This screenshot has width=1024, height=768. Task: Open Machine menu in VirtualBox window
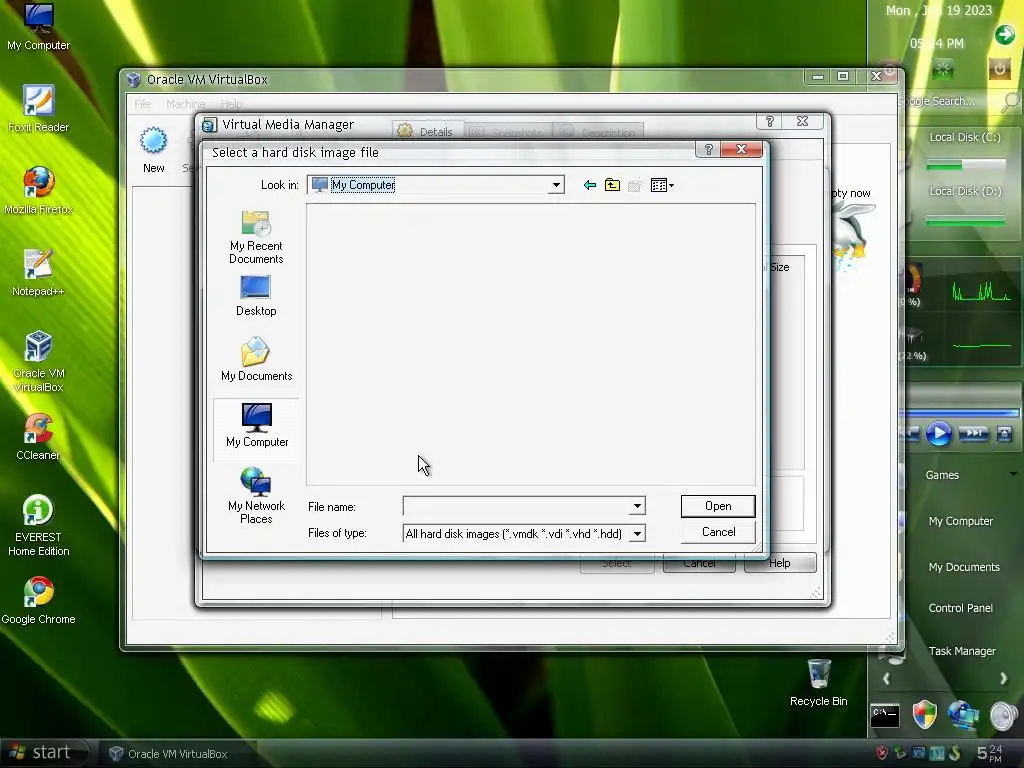185,104
